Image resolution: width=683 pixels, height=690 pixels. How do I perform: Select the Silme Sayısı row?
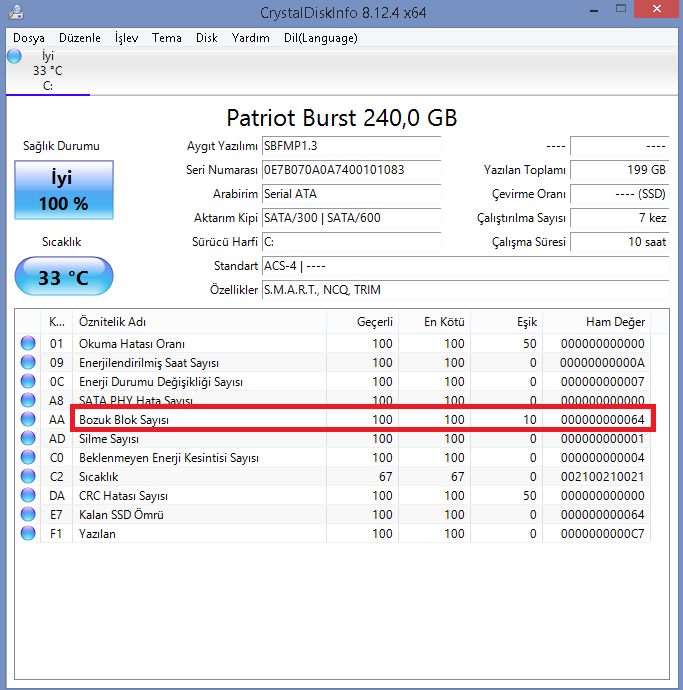(333, 438)
